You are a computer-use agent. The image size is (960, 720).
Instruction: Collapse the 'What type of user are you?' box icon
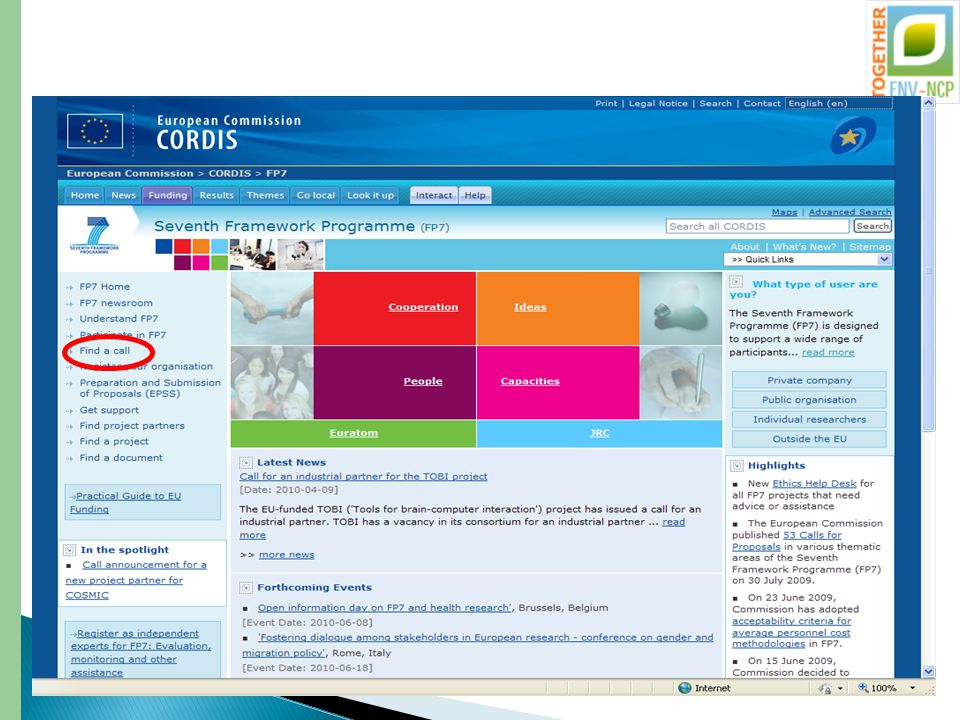pos(737,282)
